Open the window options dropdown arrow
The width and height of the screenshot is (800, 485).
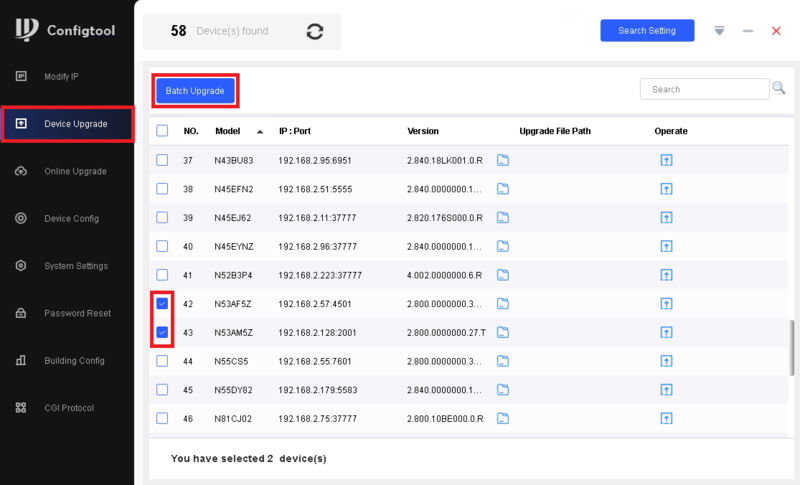click(719, 31)
